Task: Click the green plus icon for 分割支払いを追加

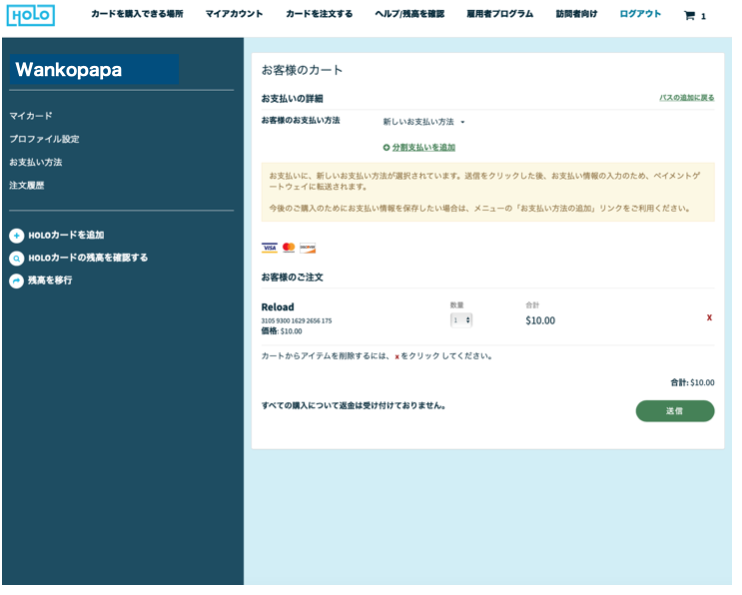Action: [386, 148]
